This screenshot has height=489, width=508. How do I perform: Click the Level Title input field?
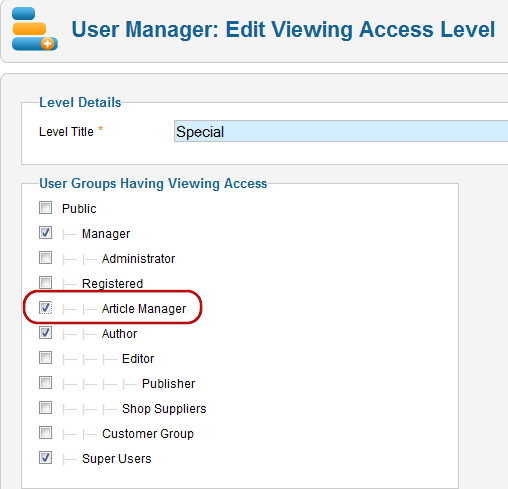(341, 131)
